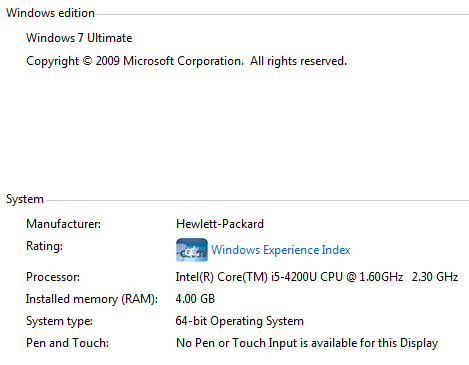
Task: Click the System section heading
Action: point(25,199)
